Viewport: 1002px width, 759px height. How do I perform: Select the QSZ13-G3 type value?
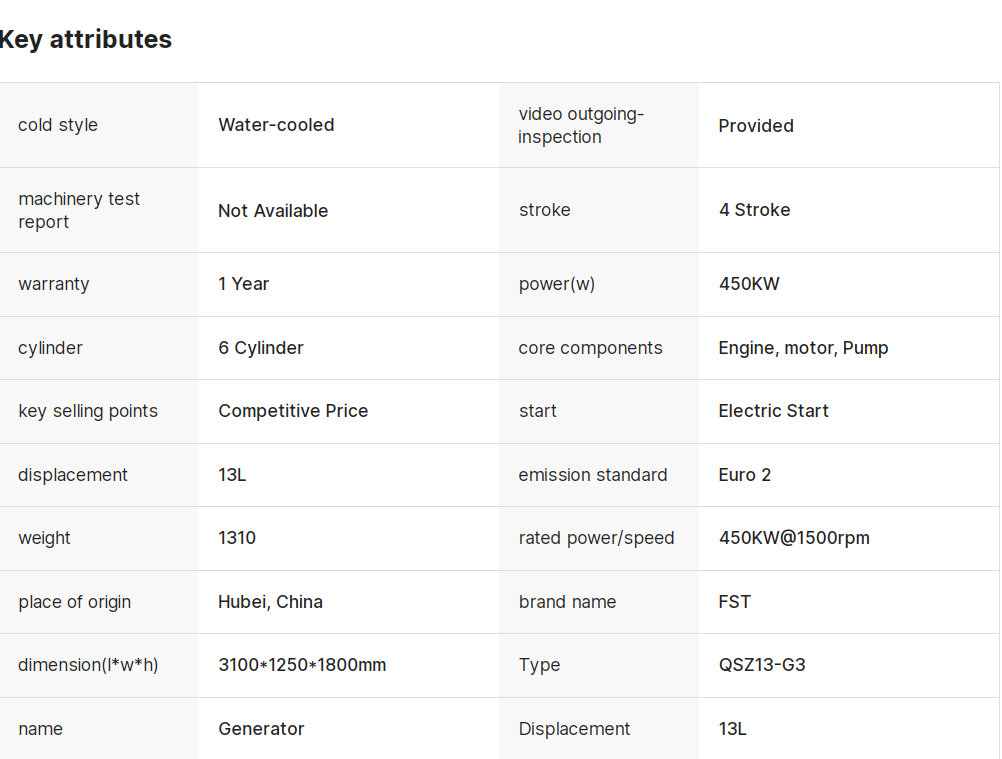[762, 665]
